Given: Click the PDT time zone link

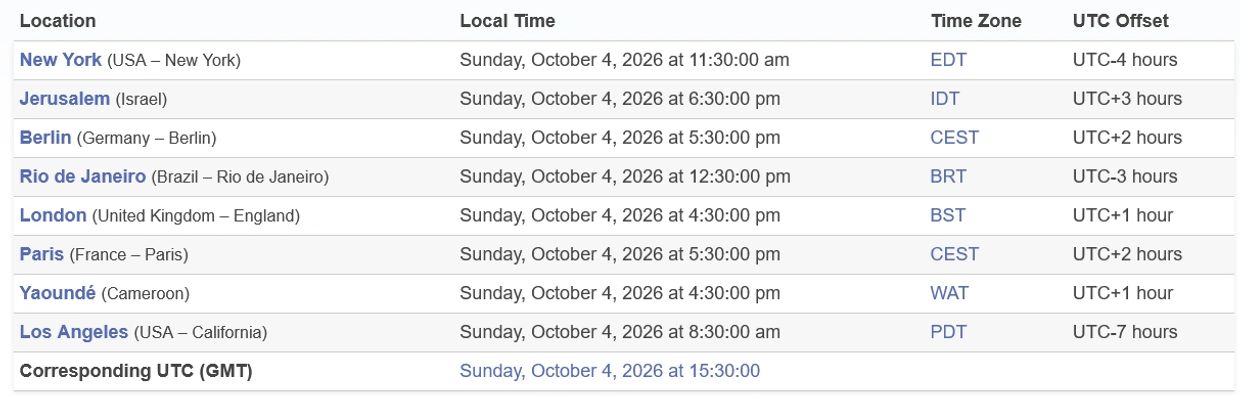Looking at the screenshot, I should click(949, 333).
